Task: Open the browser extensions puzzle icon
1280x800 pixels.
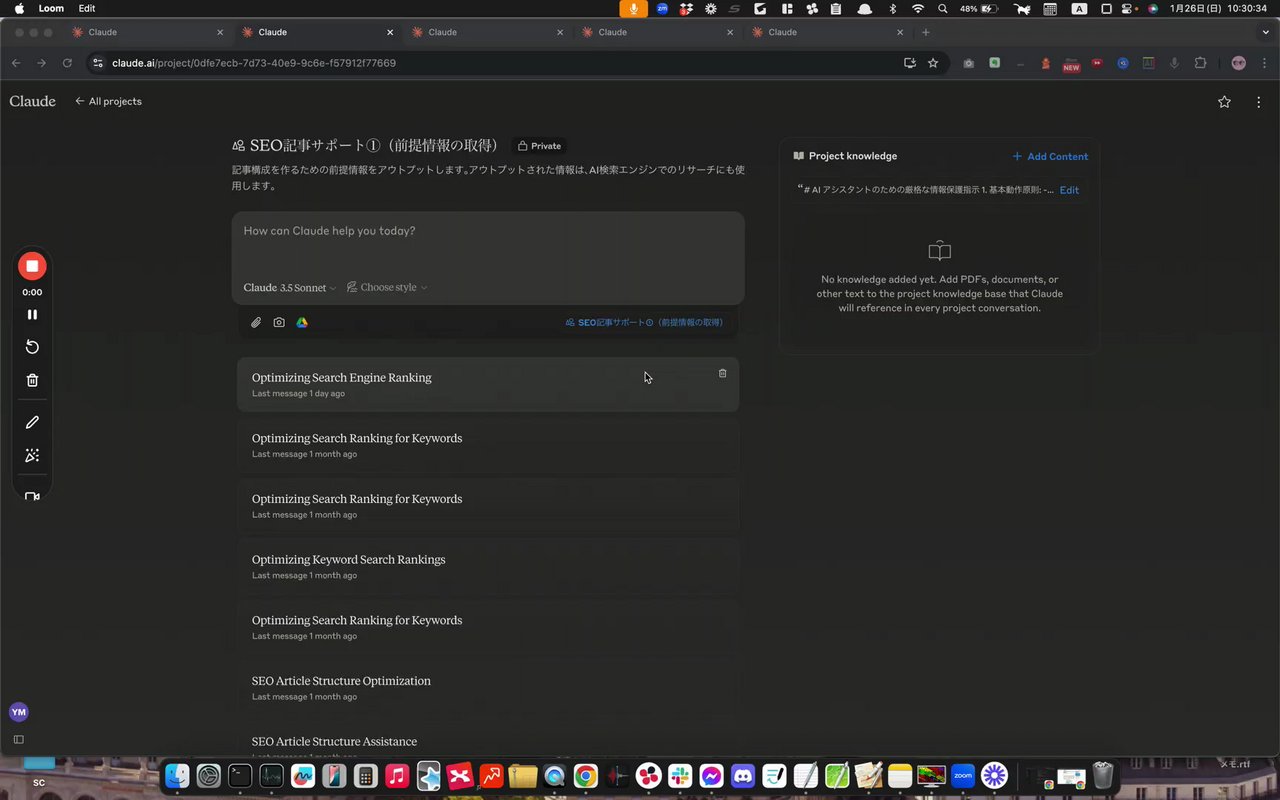Action: tap(1201, 63)
